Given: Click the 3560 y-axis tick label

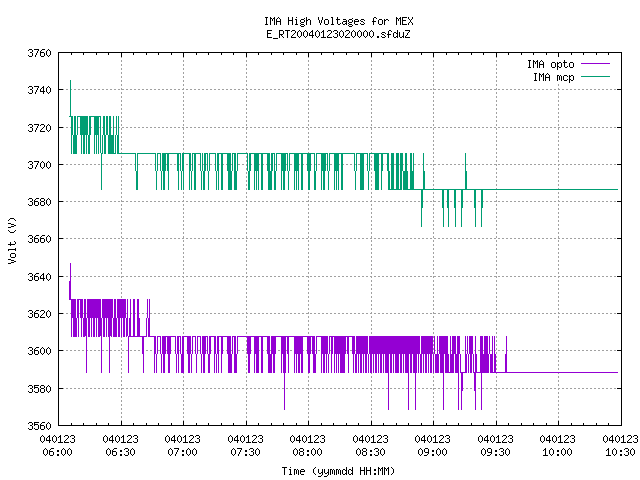Looking at the screenshot, I should 40,426.
